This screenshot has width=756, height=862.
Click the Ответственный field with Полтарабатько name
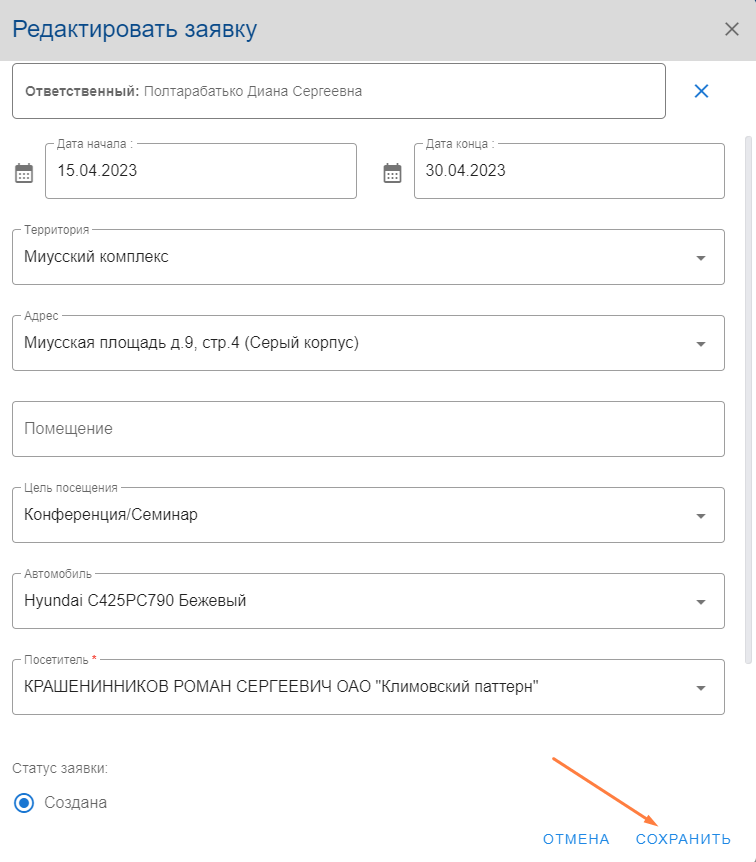338,91
